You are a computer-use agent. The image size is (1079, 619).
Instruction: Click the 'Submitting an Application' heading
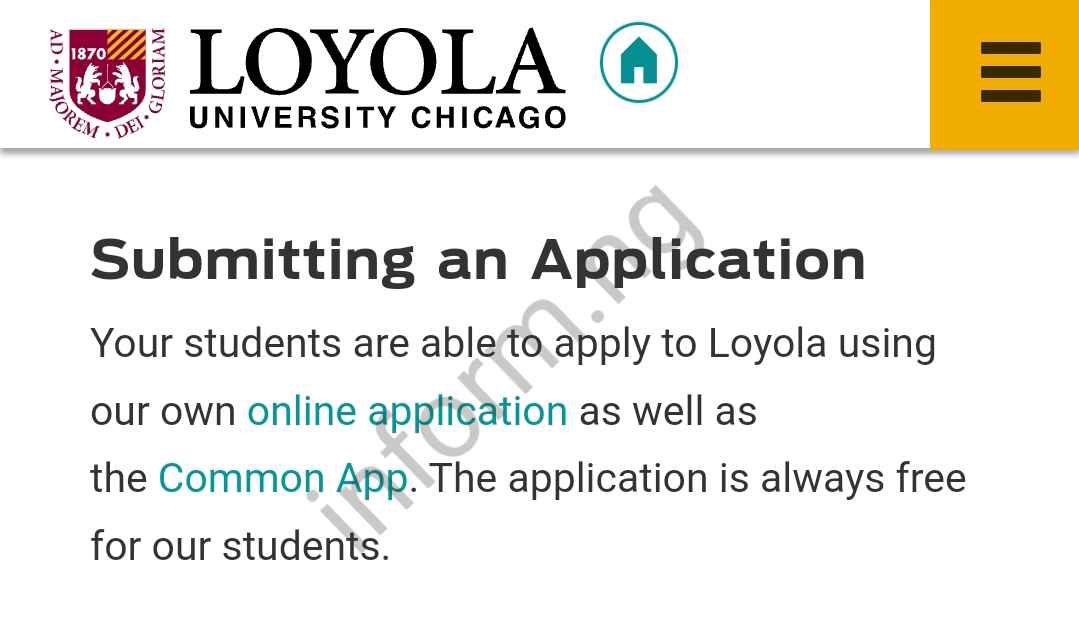tap(478, 259)
